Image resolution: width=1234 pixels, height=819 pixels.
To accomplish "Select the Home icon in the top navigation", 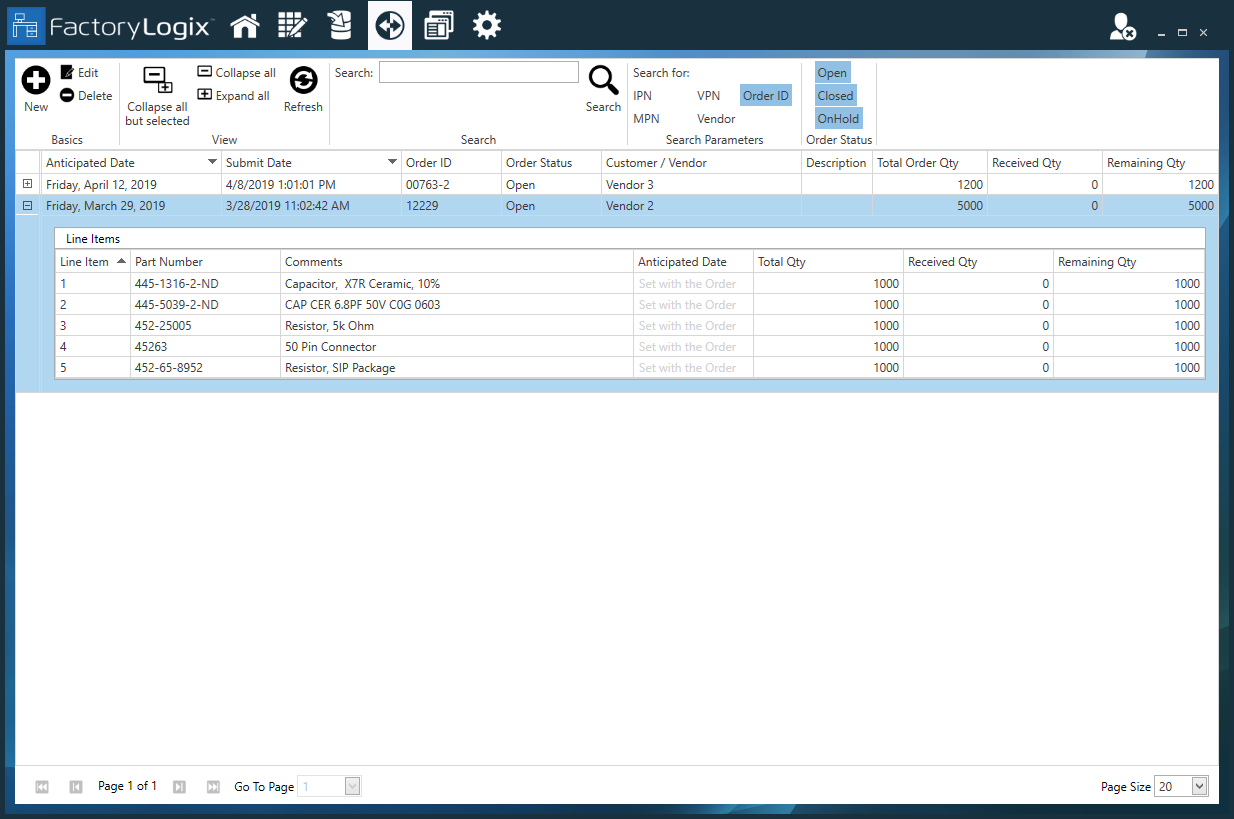I will point(245,25).
